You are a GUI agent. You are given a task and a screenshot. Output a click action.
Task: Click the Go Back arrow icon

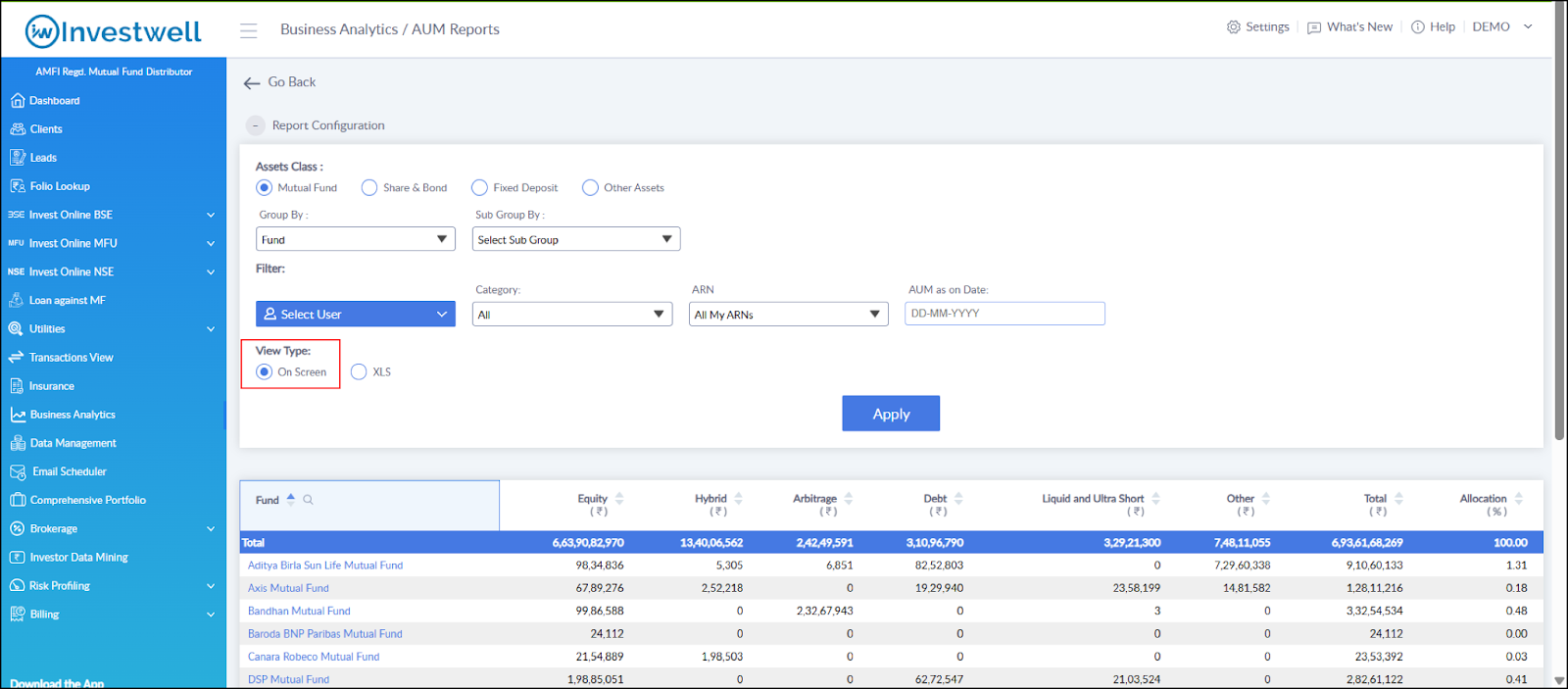click(252, 83)
